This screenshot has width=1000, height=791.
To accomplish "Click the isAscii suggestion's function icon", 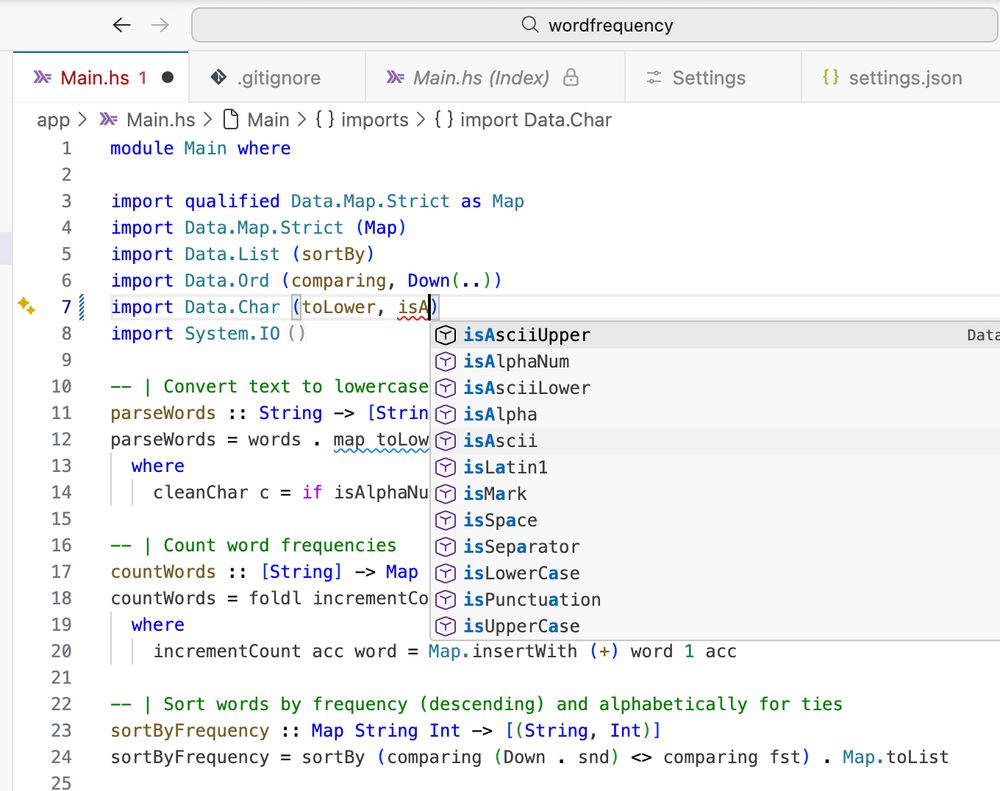I will pyautogui.click(x=445, y=441).
